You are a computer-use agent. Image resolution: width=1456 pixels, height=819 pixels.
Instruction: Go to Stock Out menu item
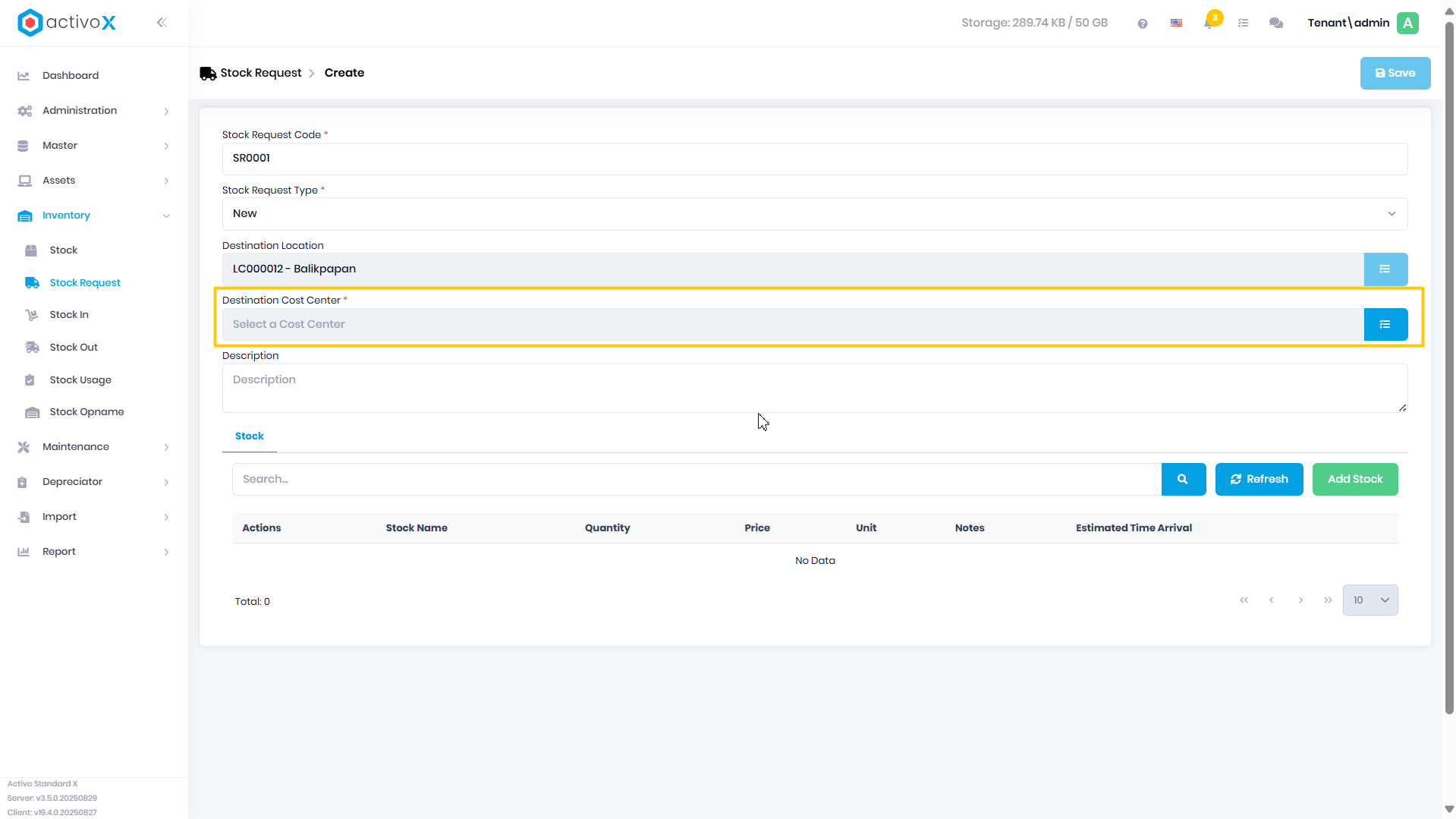tap(74, 348)
